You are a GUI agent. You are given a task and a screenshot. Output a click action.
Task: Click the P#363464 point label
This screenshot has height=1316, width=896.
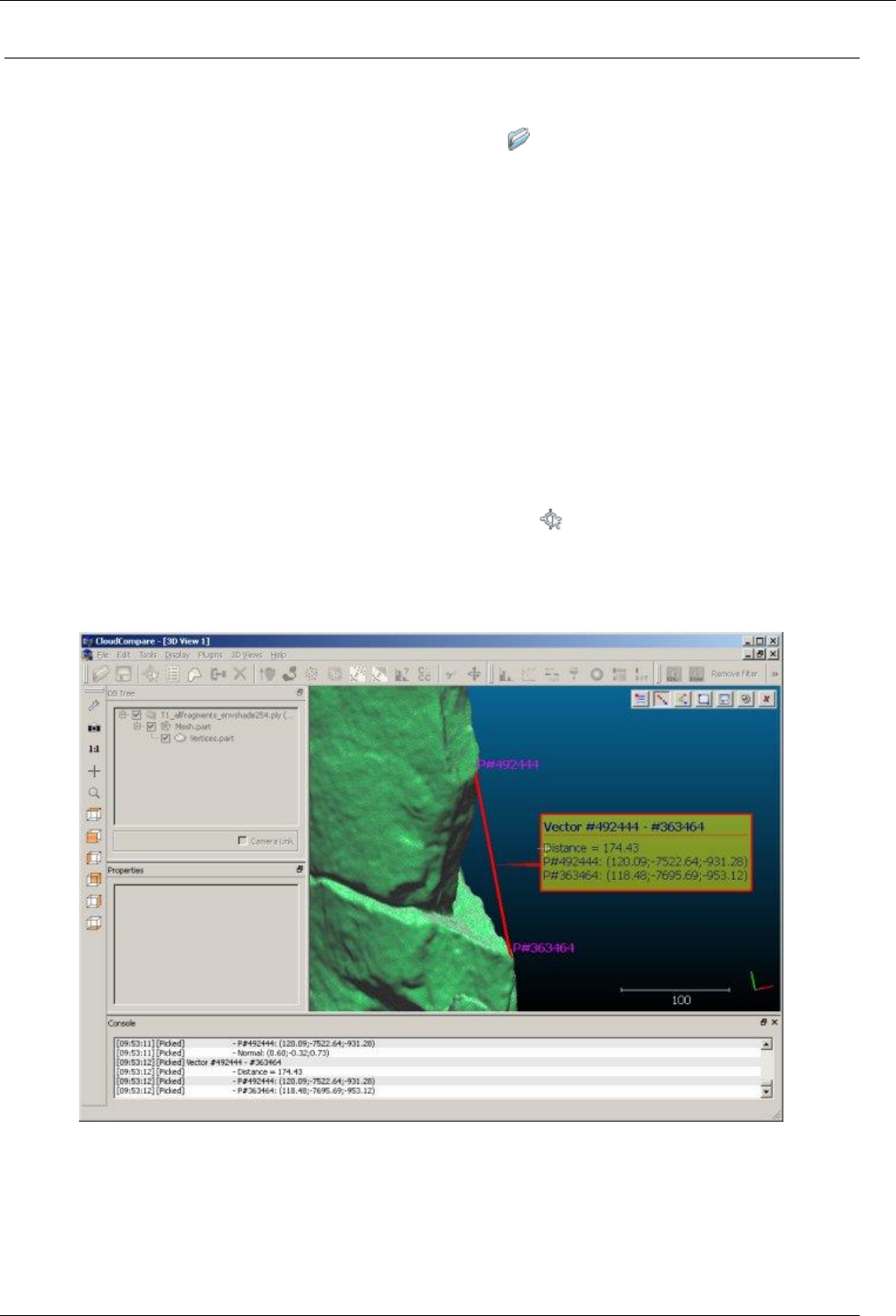coord(544,948)
